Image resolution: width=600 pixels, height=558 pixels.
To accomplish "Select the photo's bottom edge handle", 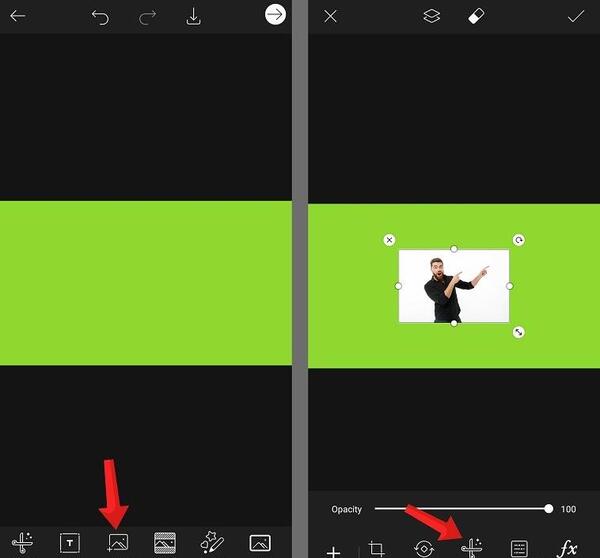I will (454, 323).
